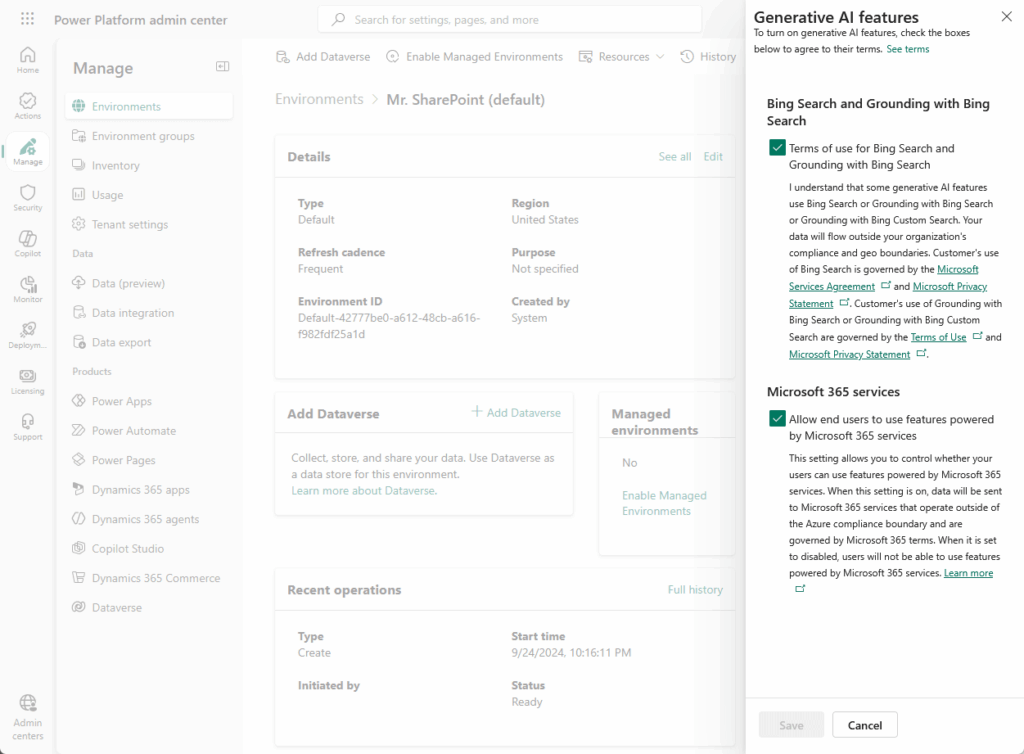Click See all in Details card
1024x754 pixels.
pos(675,157)
